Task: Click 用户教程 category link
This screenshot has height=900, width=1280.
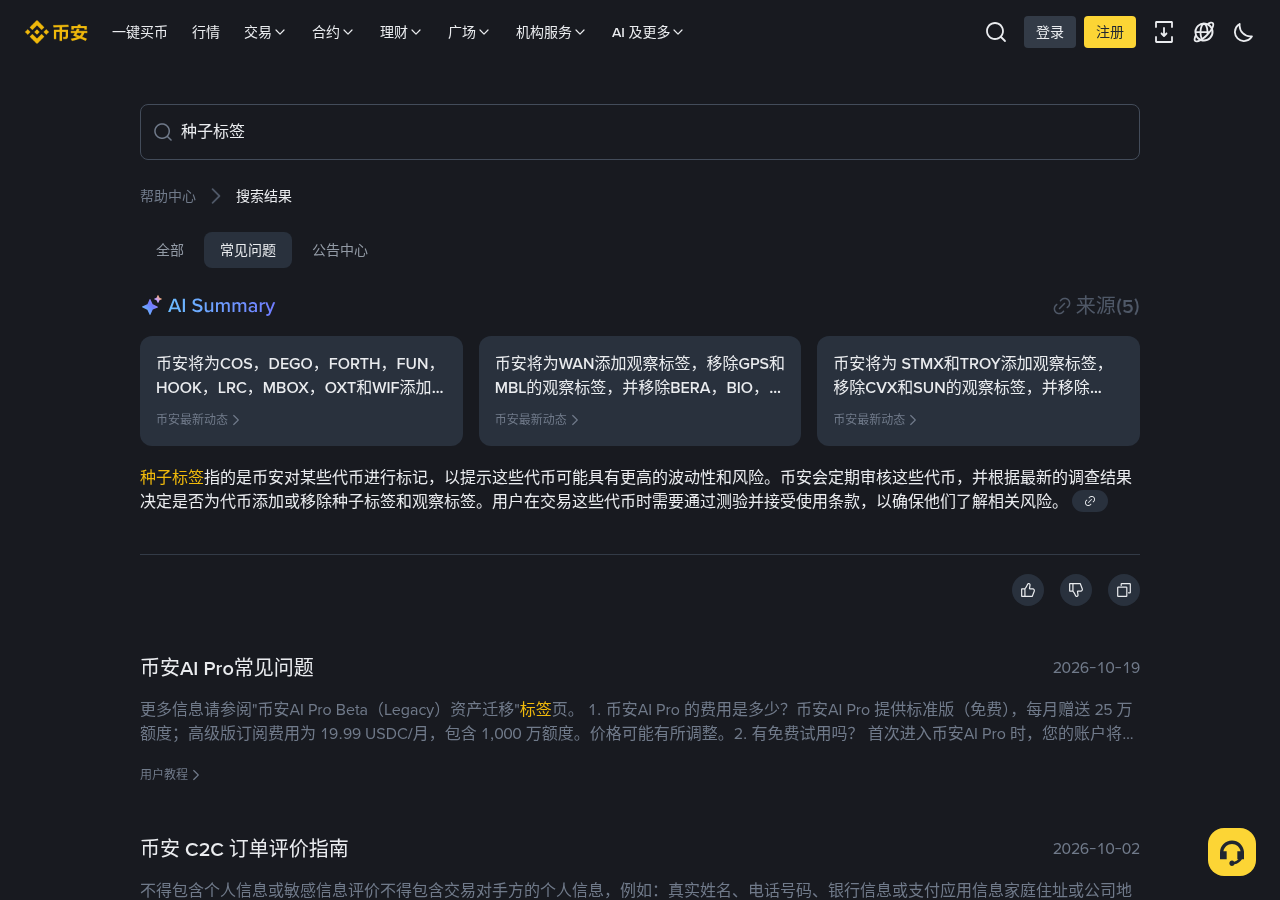Action: 170,774
